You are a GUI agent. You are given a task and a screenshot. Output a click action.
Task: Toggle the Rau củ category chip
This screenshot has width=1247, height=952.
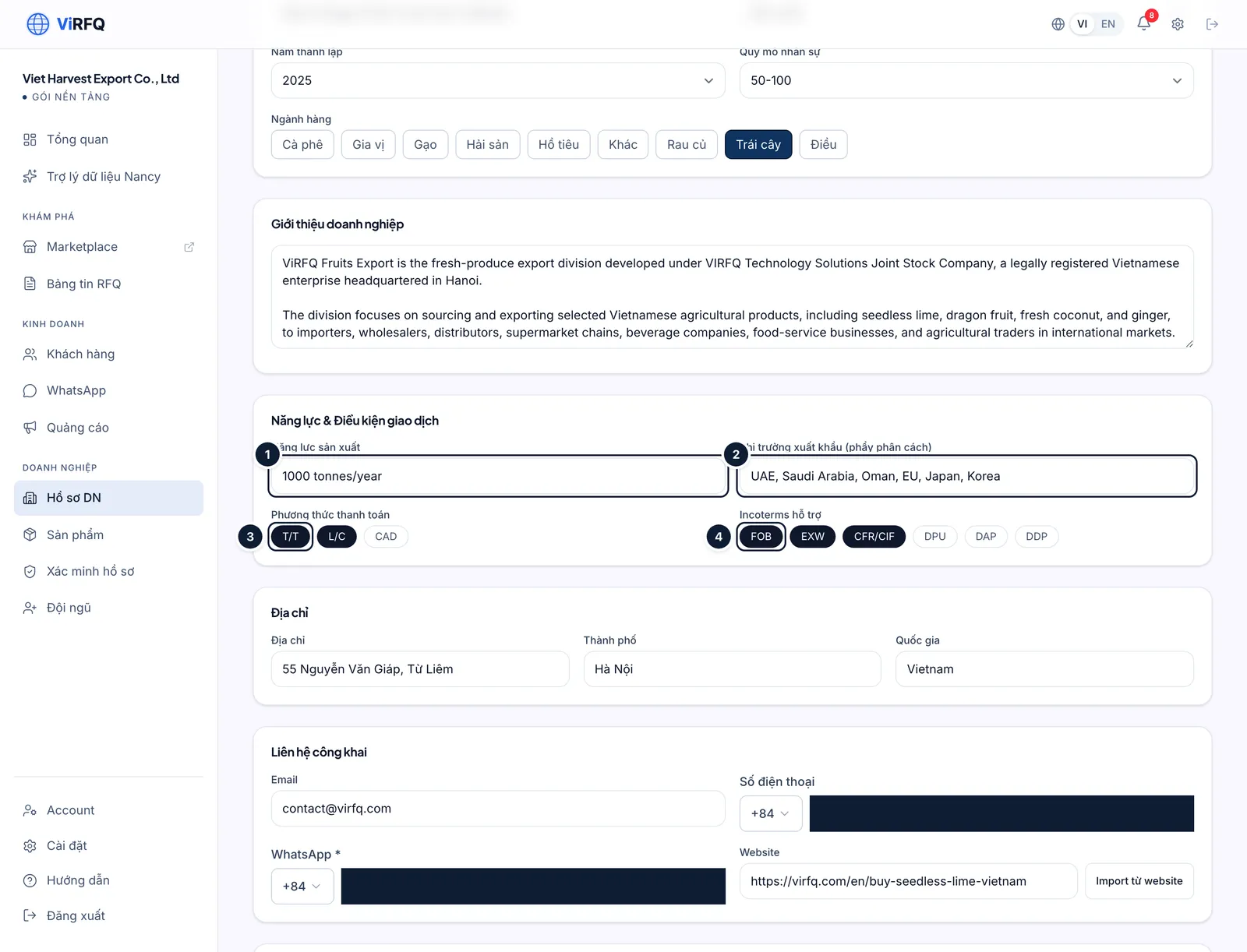(687, 144)
